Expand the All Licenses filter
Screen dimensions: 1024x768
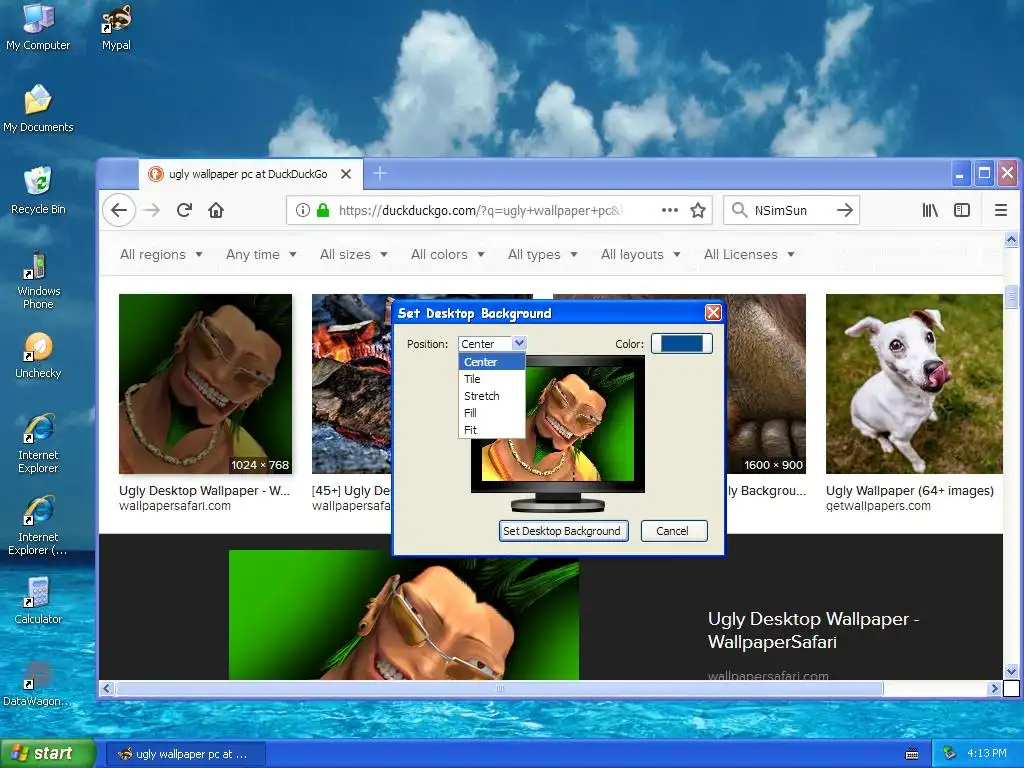(x=749, y=255)
